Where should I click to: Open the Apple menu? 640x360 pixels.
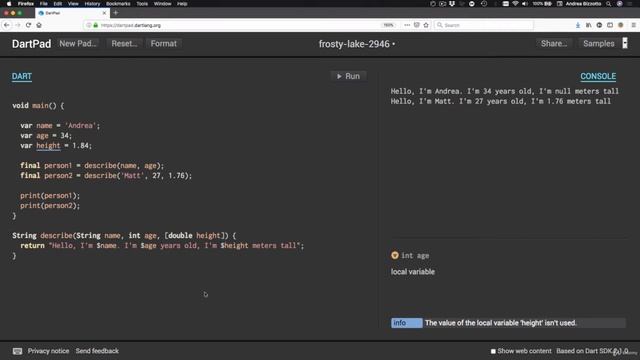coord(9,4)
